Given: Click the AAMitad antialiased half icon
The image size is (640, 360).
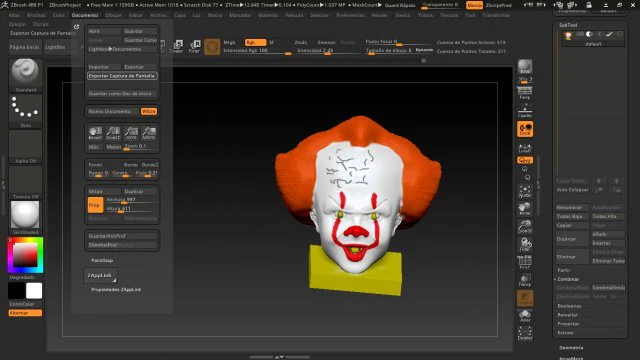Looking at the screenshot, I should [x=149, y=133].
